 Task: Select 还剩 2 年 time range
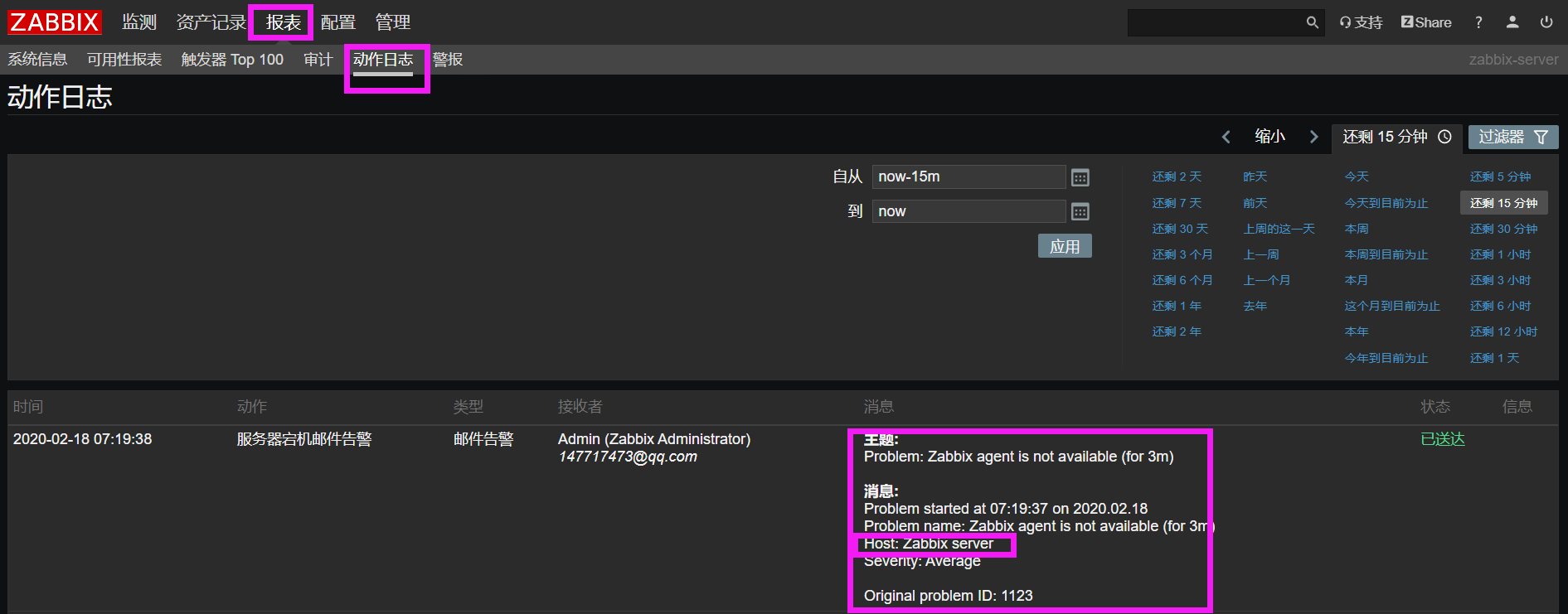click(x=1177, y=331)
